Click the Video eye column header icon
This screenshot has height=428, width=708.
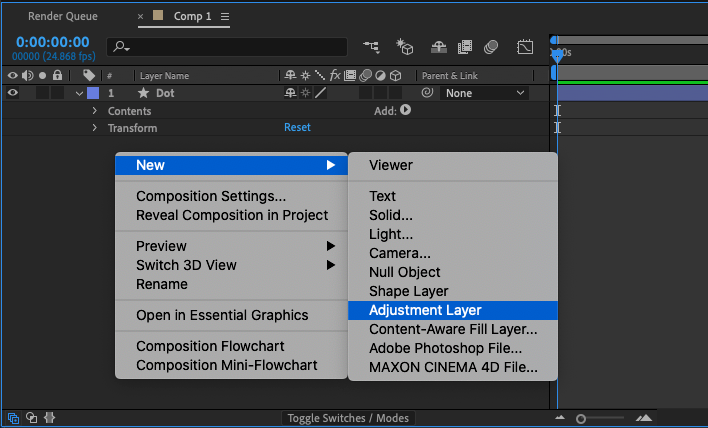click(13, 75)
